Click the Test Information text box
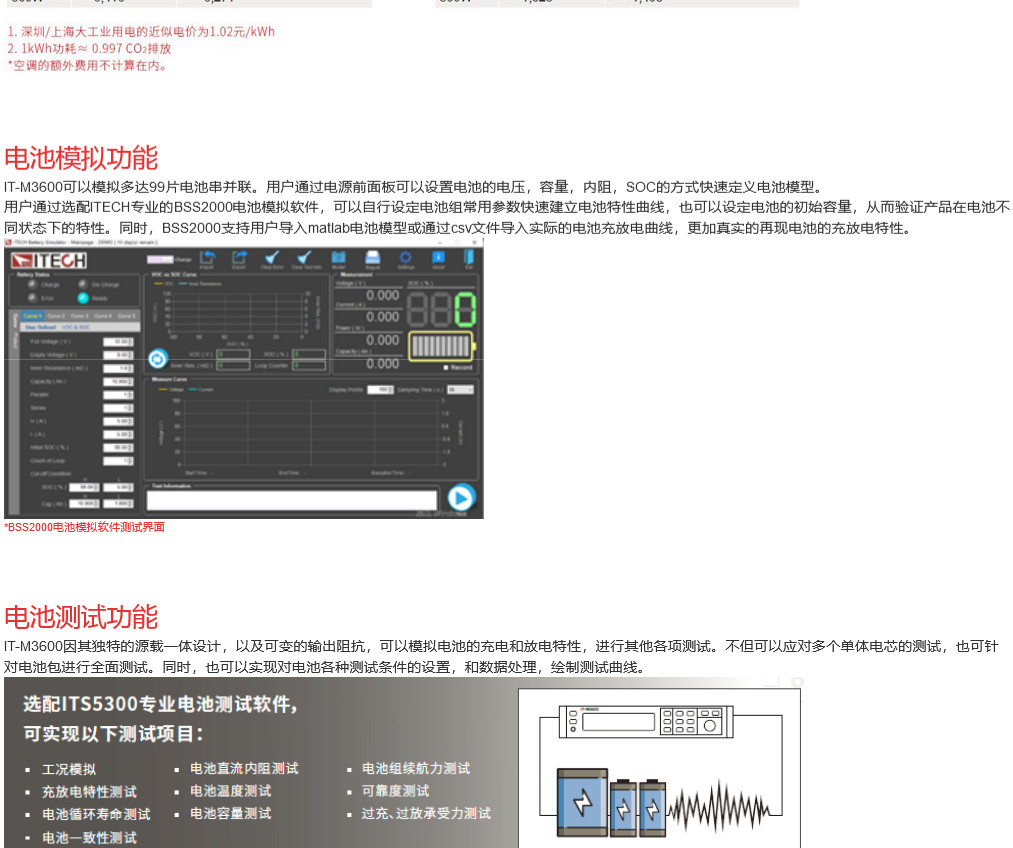 pos(292,501)
